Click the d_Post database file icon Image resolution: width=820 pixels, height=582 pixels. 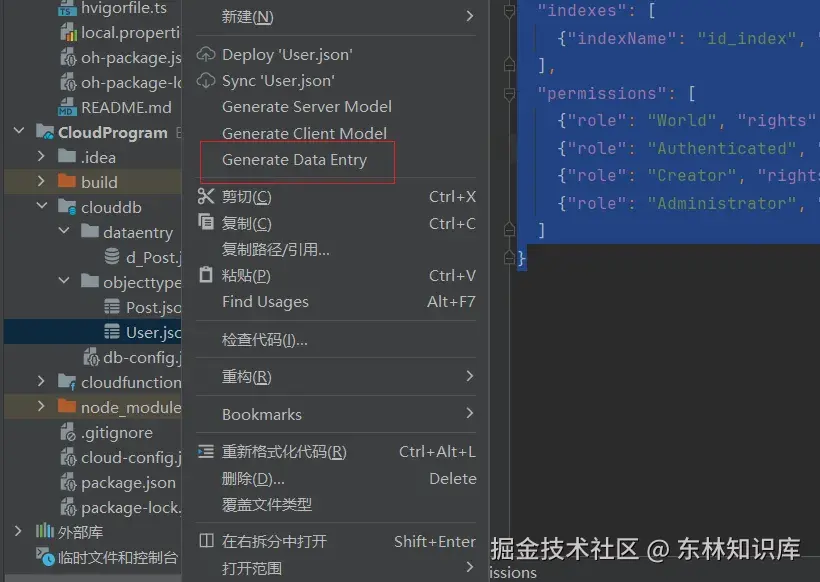(111, 256)
